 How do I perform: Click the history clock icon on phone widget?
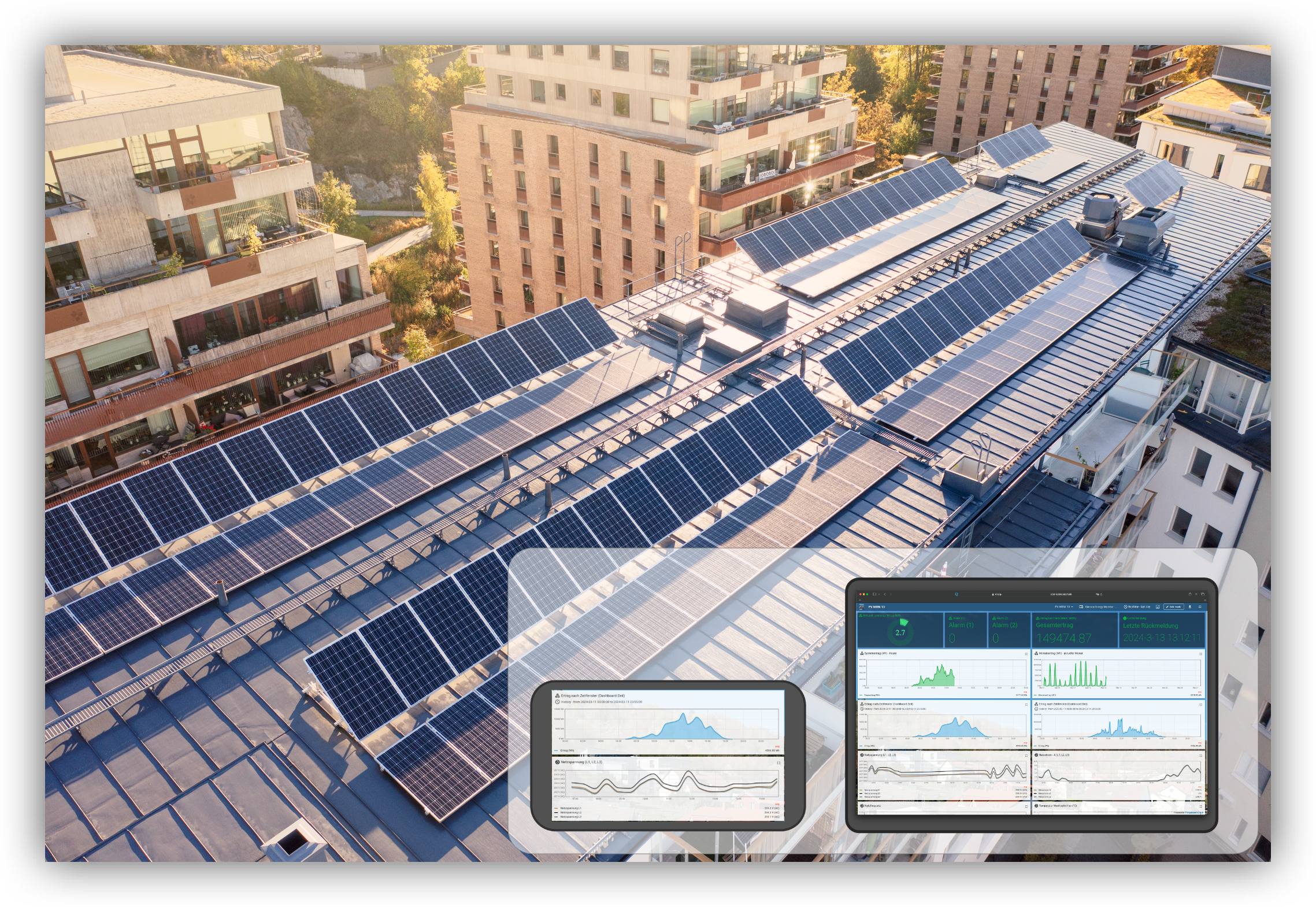click(x=557, y=702)
